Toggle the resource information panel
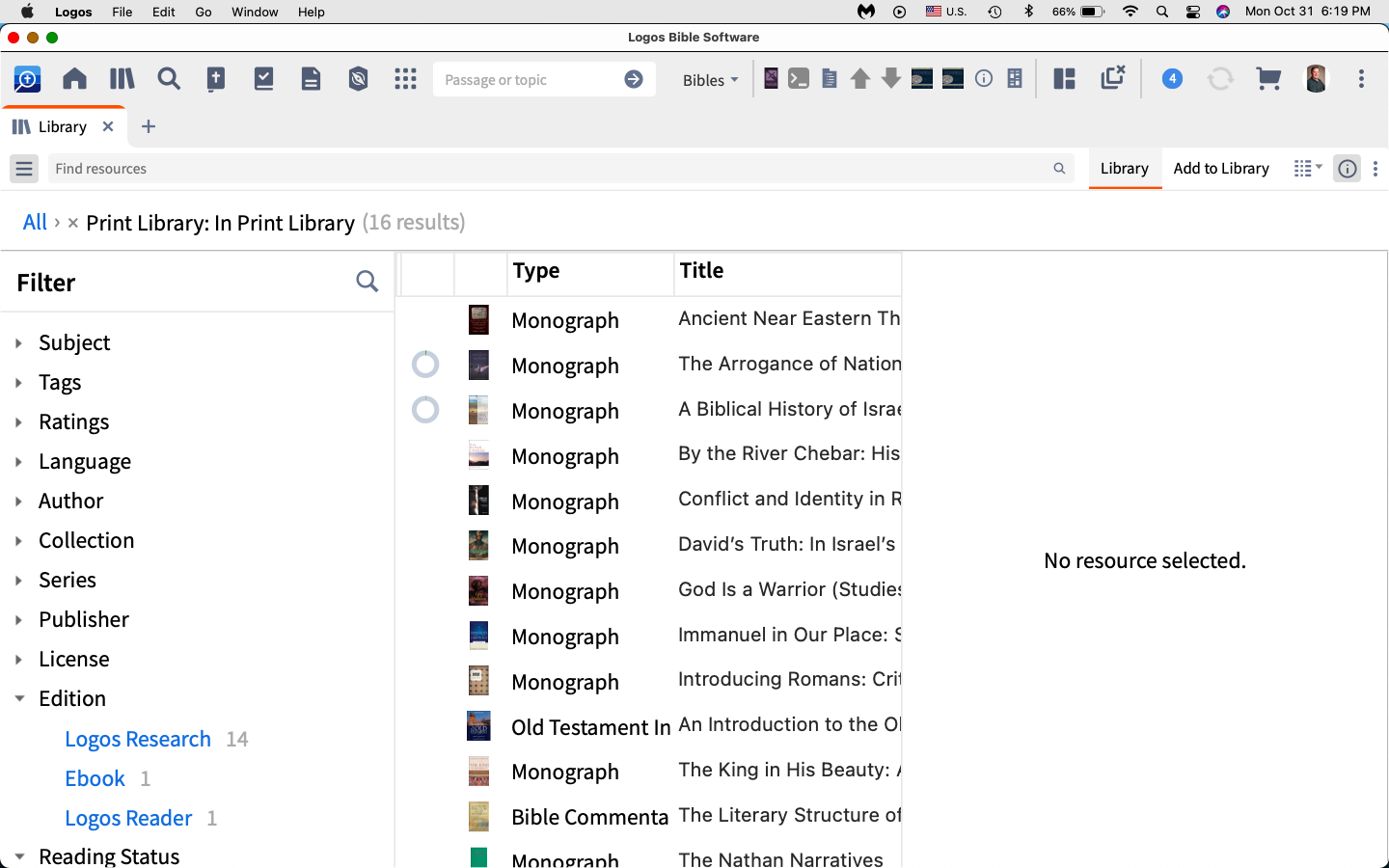 (x=1348, y=169)
